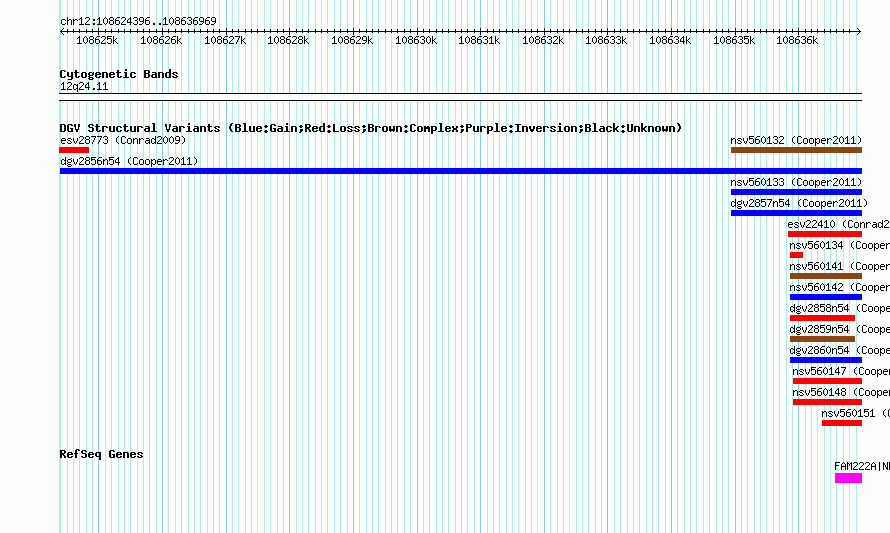Select the dgv2856n54 (Cooper2011) label
This screenshot has width=890, height=533.
(x=129, y=161)
